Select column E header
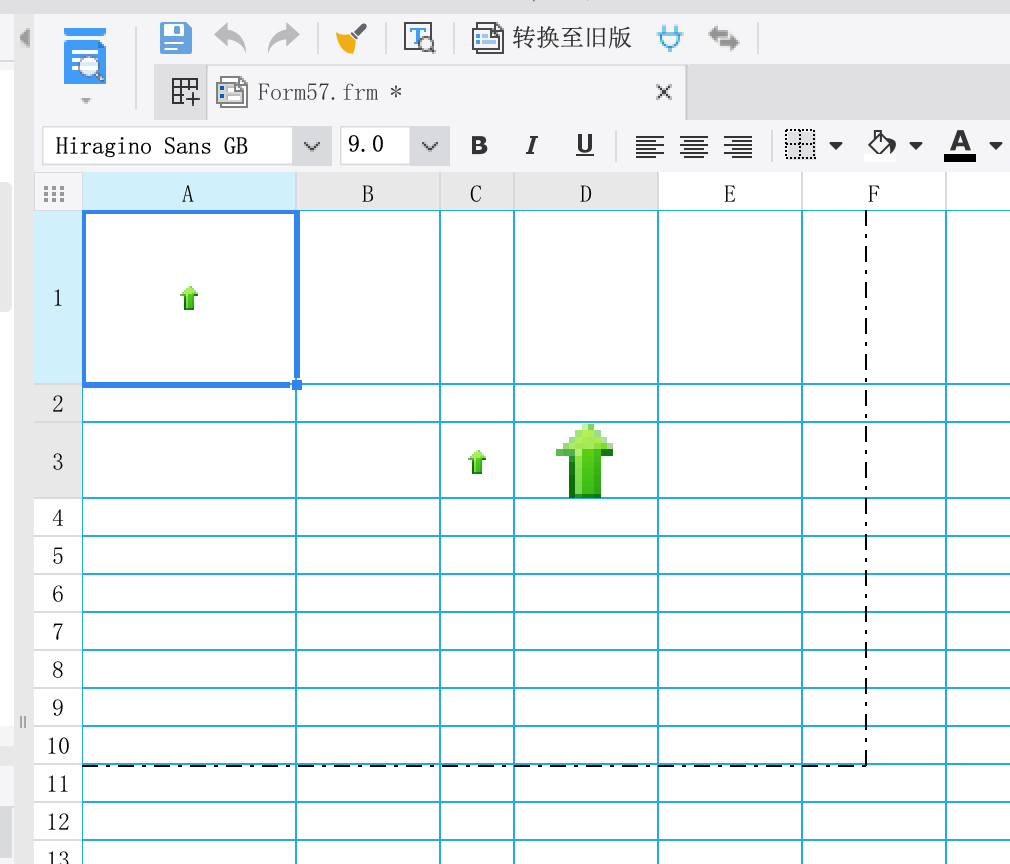Viewport: 1010px width, 864px height. point(730,193)
